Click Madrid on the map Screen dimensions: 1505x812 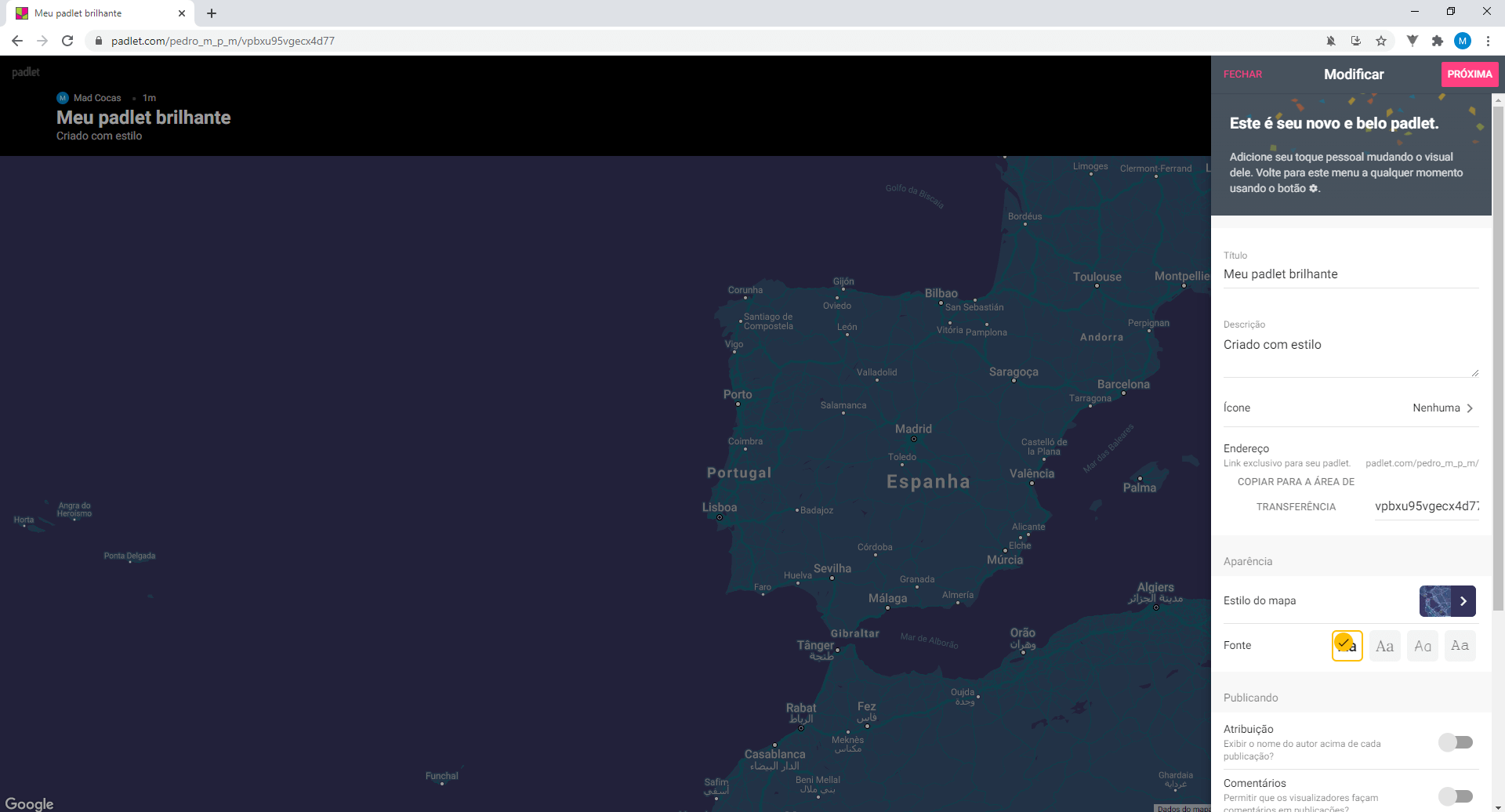click(913, 430)
